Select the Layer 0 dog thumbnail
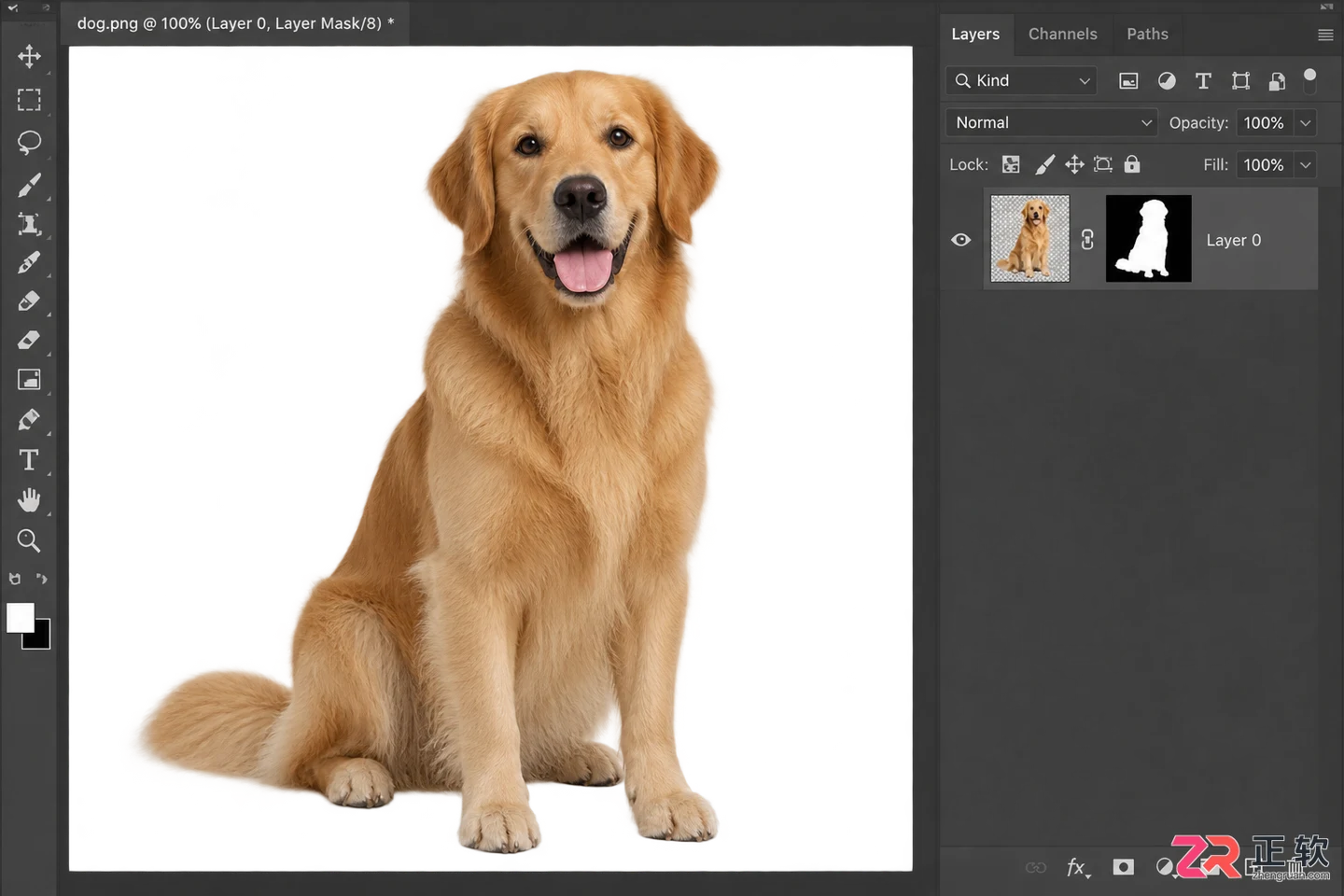Image resolution: width=1344 pixels, height=896 pixels. point(1029,239)
